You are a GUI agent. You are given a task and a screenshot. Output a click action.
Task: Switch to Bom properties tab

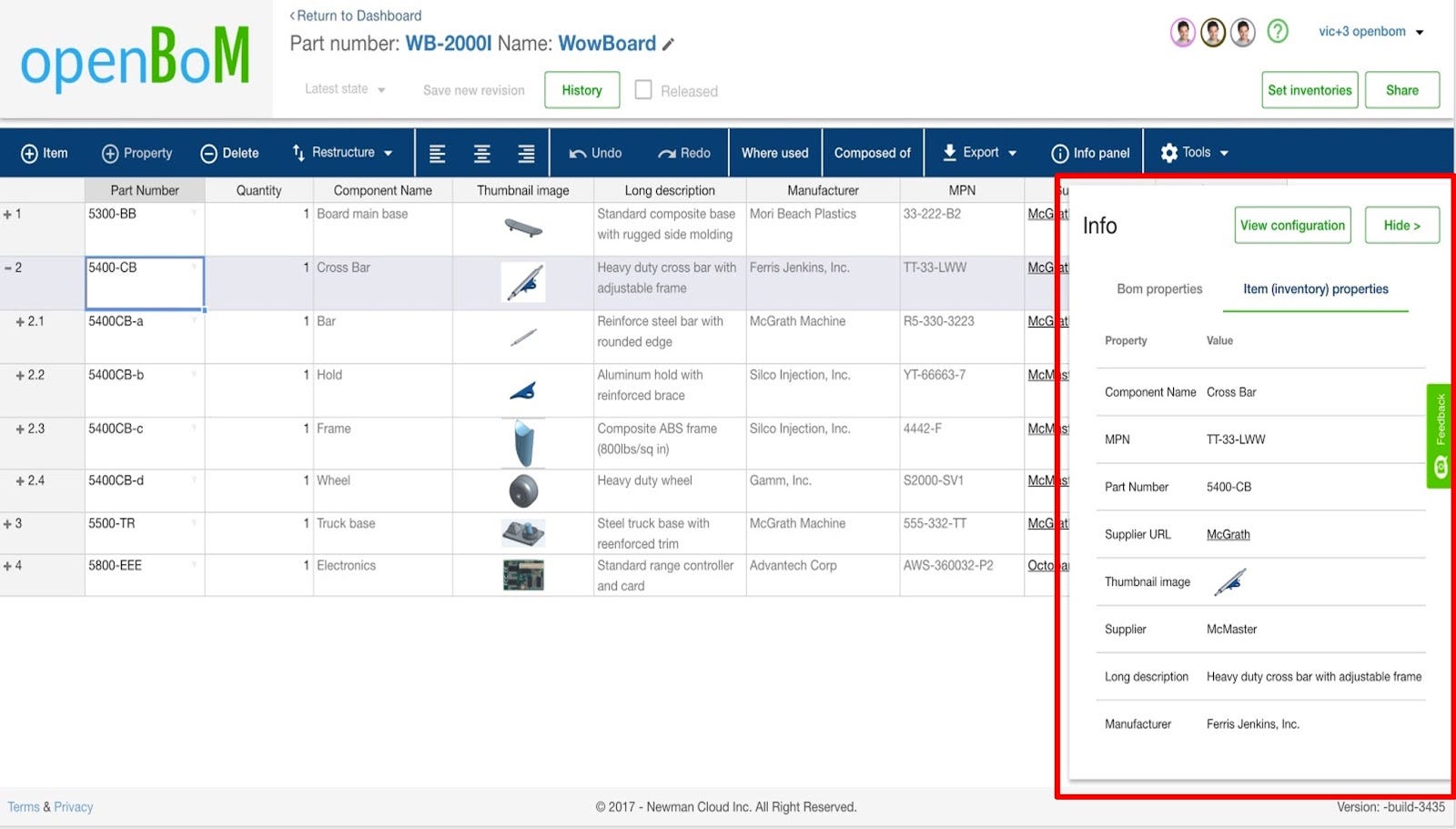pyautogui.click(x=1159, y=289)
